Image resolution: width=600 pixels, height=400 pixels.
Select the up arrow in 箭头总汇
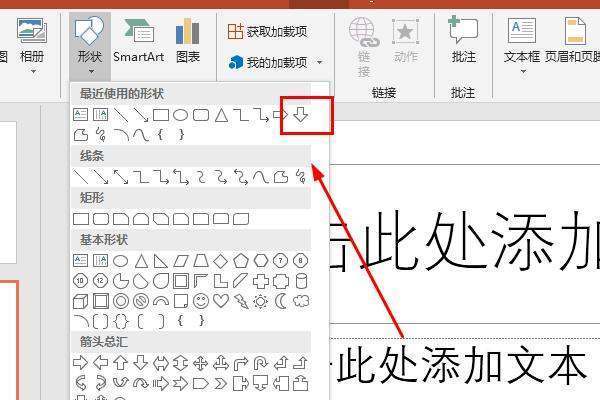[121, 362]
